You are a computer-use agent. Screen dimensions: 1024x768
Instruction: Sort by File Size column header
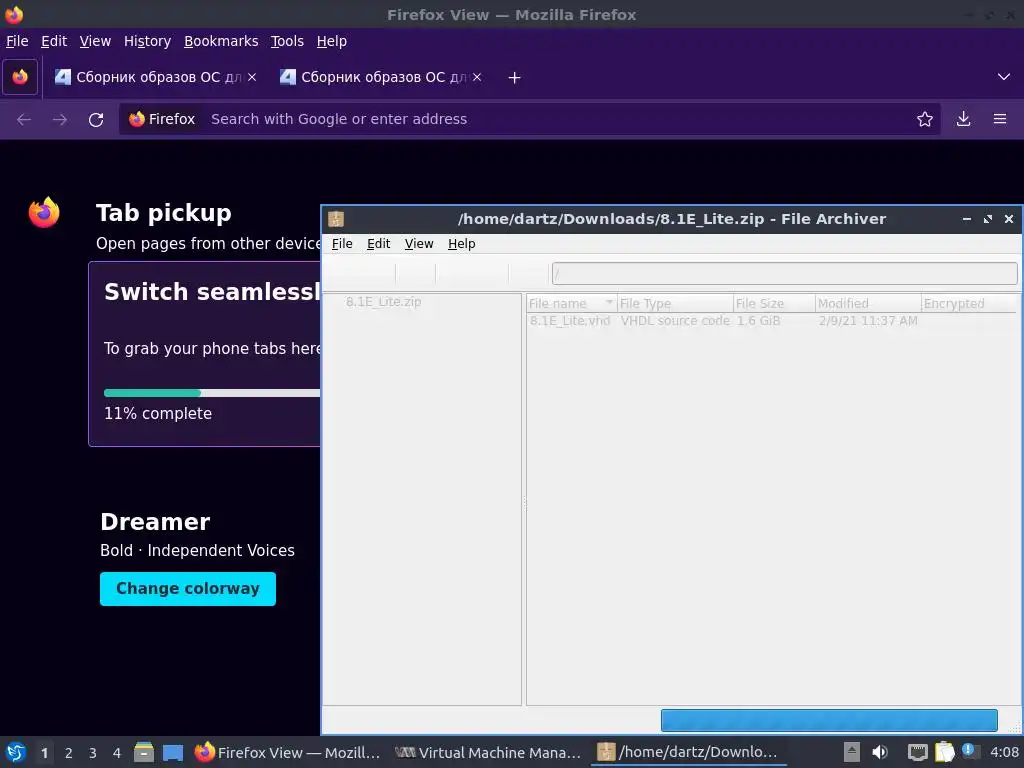tap(775, 304)
